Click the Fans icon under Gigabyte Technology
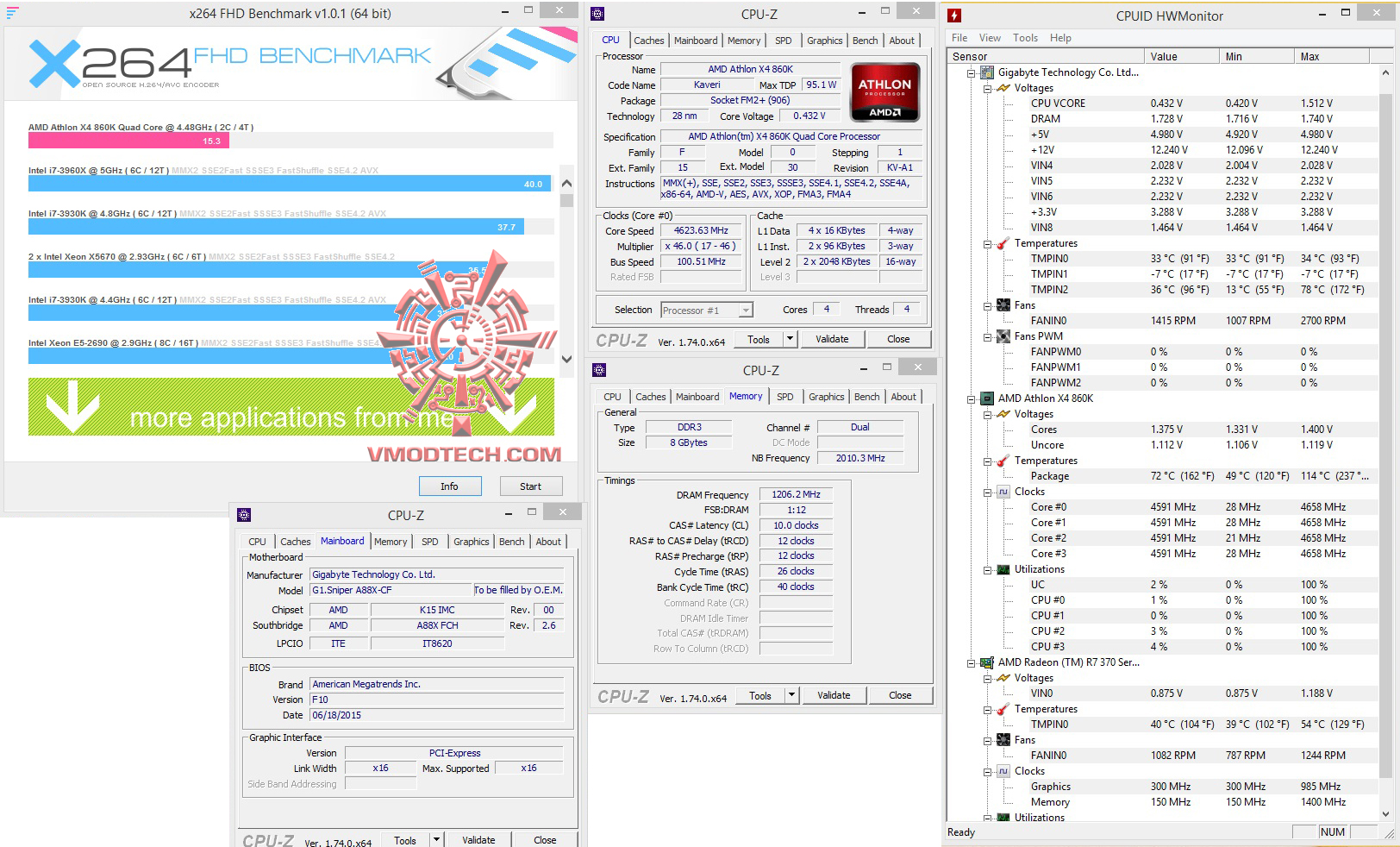The height and width of the screenshot is (847, 1400). click(1003, 305)
